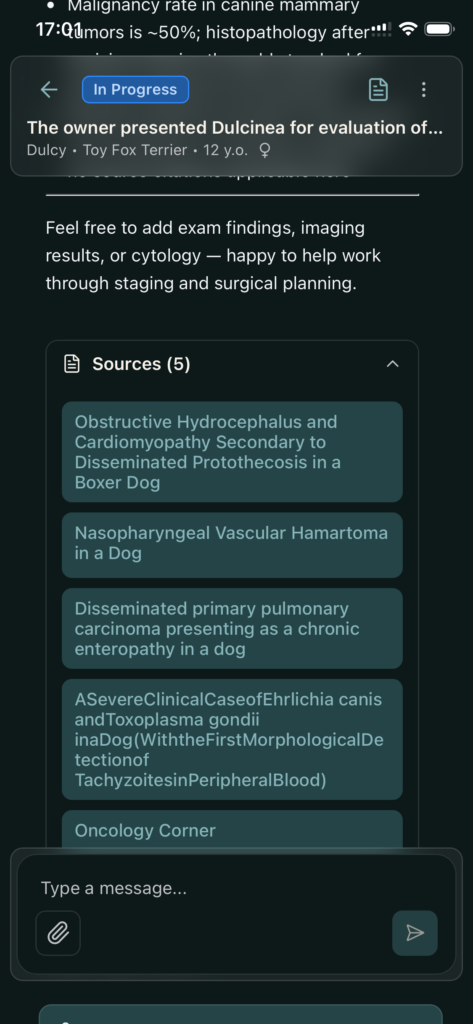Tap the female gender symbol icon
473x1024 pixels.
pyautogui.click(x=265, y=150)
